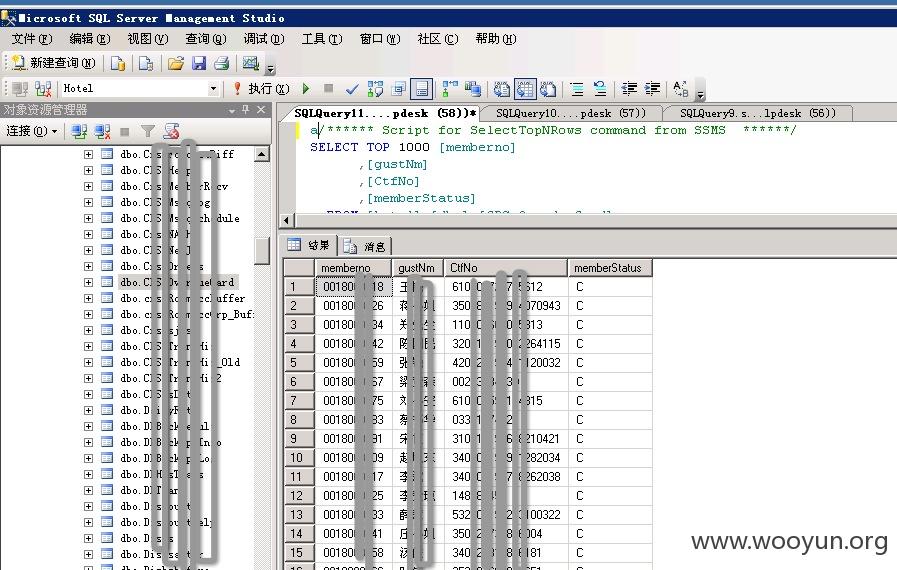
Task: Switch to the Messages (消息) tab
Action: point(365,247)
